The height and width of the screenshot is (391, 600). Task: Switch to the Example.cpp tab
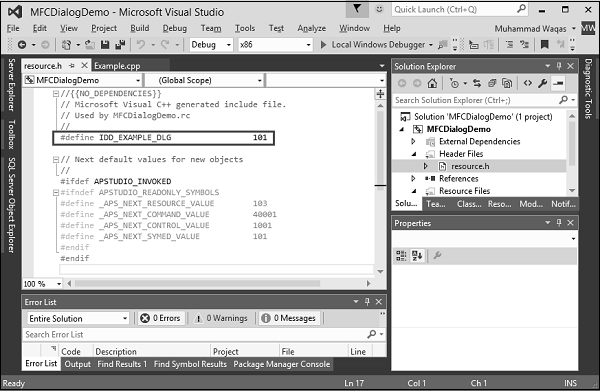click(x=117, y=66)
